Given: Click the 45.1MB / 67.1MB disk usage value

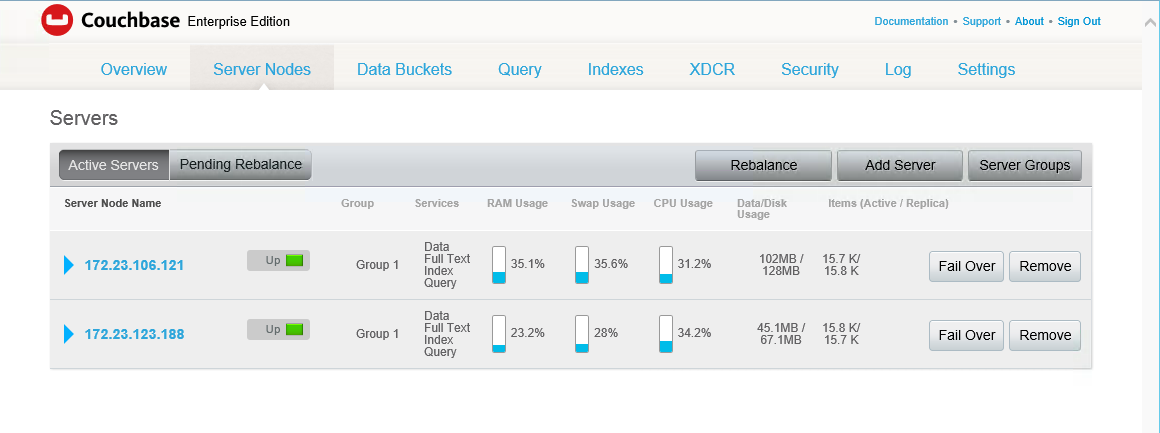Looking at the screenshot, I should click(x=779, y=334).
